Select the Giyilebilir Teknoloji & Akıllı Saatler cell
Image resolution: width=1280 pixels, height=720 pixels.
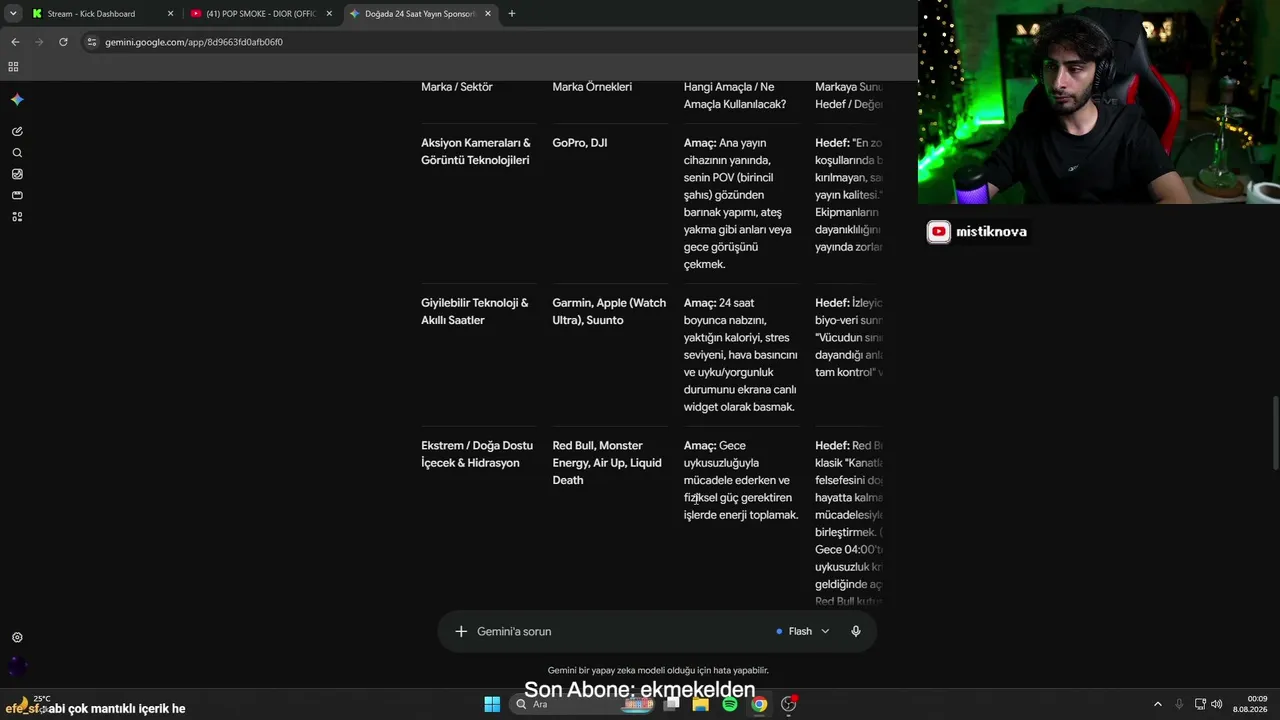tap(475, 312)
